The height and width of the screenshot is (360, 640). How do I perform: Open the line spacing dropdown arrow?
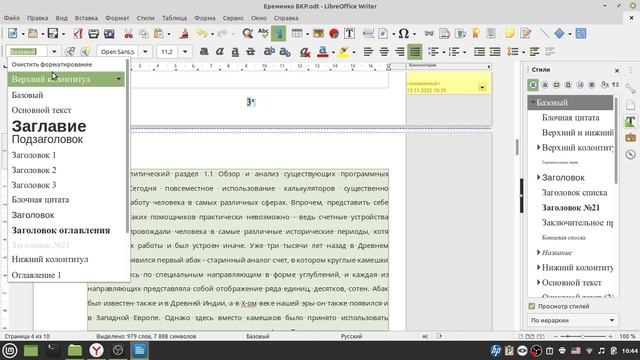point(523,52)
